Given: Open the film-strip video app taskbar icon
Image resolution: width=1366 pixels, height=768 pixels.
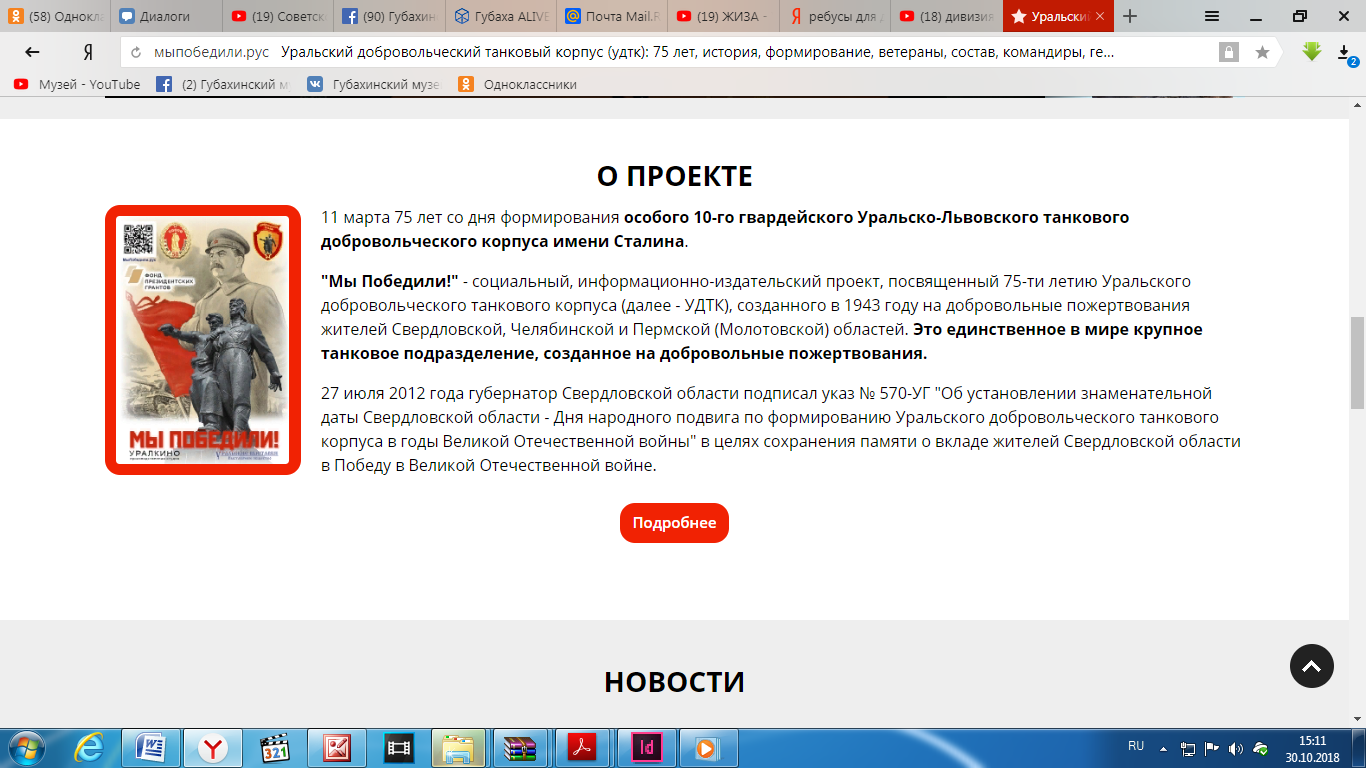Looking at the screenshot, I should [399, 748].
